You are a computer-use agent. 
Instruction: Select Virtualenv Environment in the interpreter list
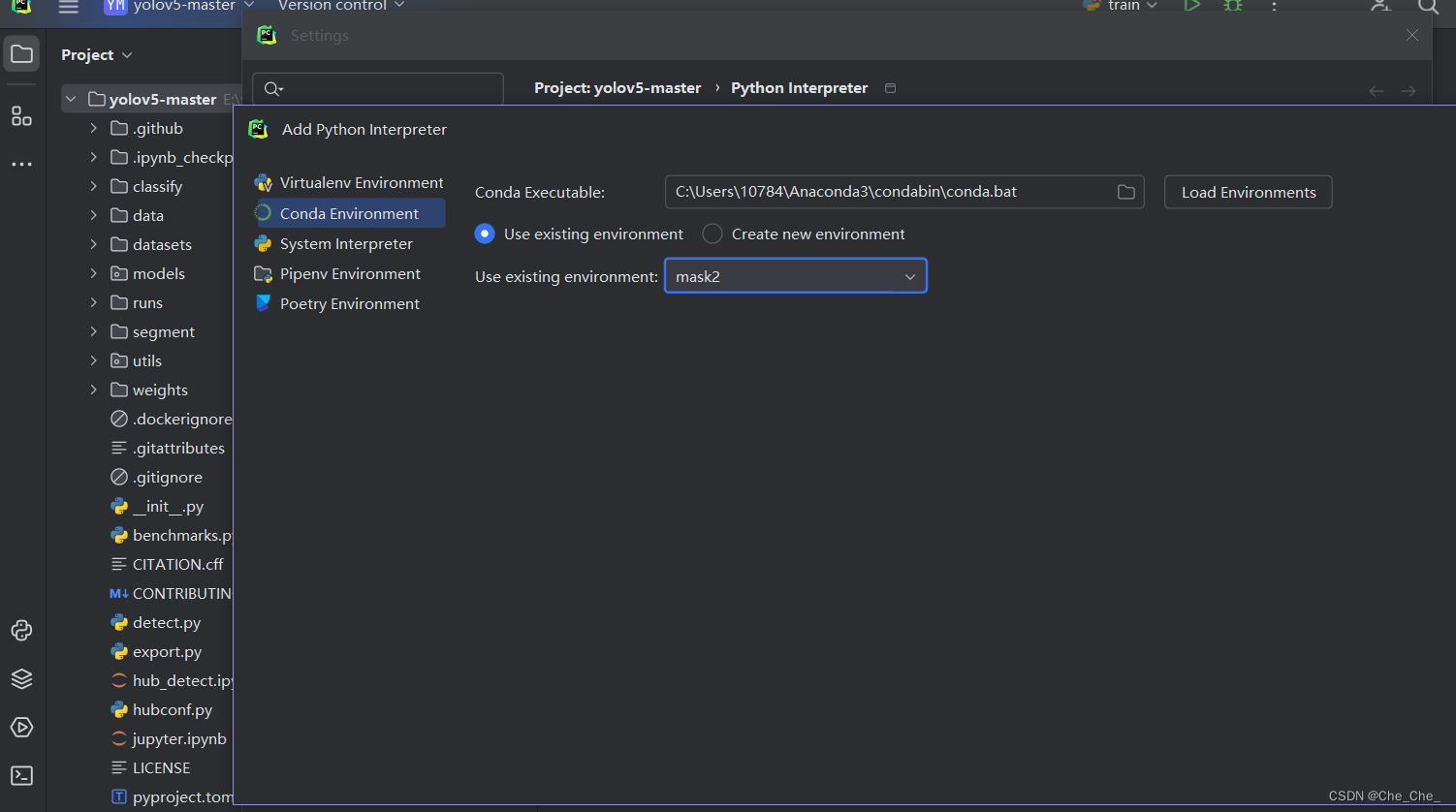pos(361,182)
